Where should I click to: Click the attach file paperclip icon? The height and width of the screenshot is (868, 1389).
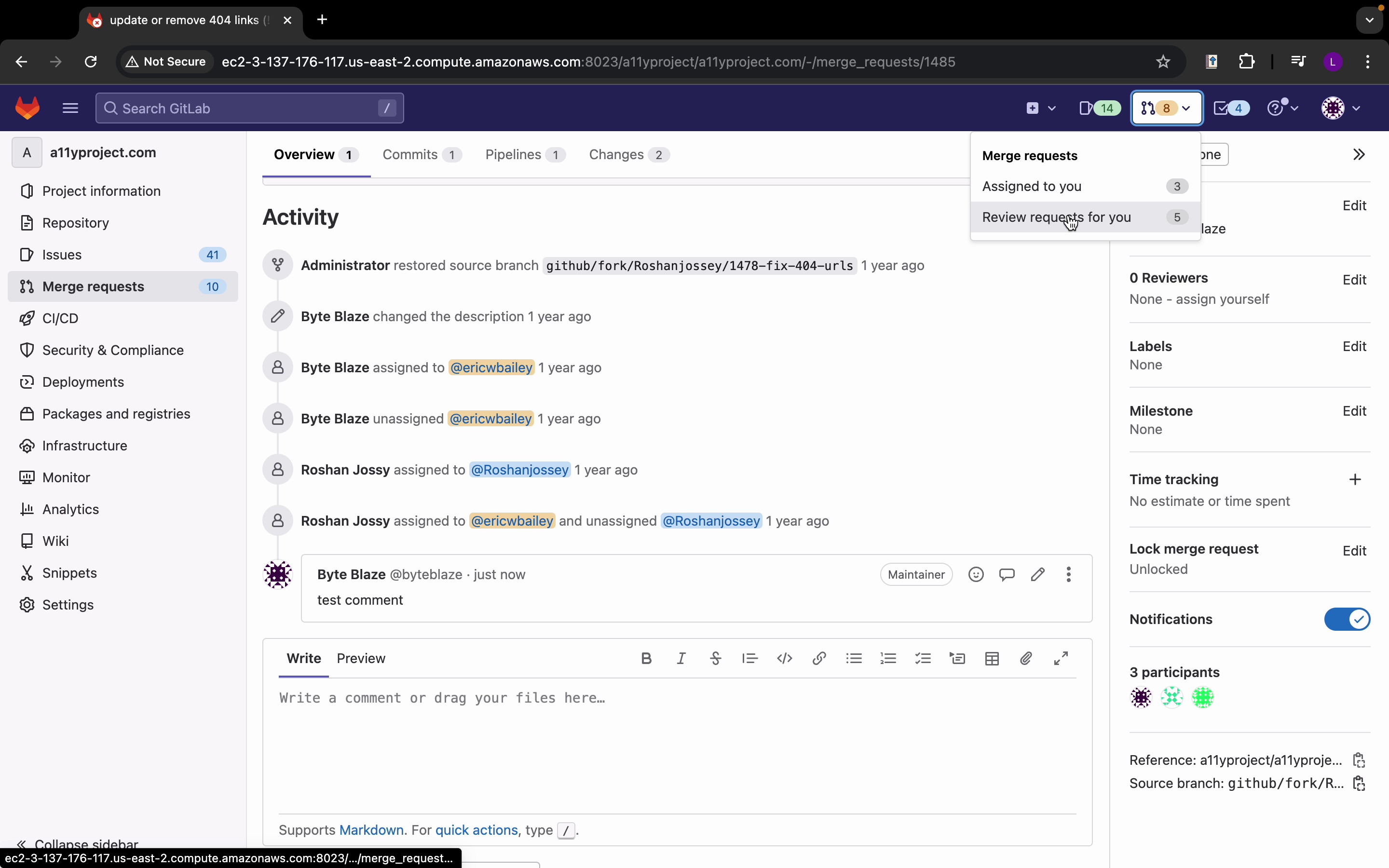pyautogui.click(x=1026, y=658)
